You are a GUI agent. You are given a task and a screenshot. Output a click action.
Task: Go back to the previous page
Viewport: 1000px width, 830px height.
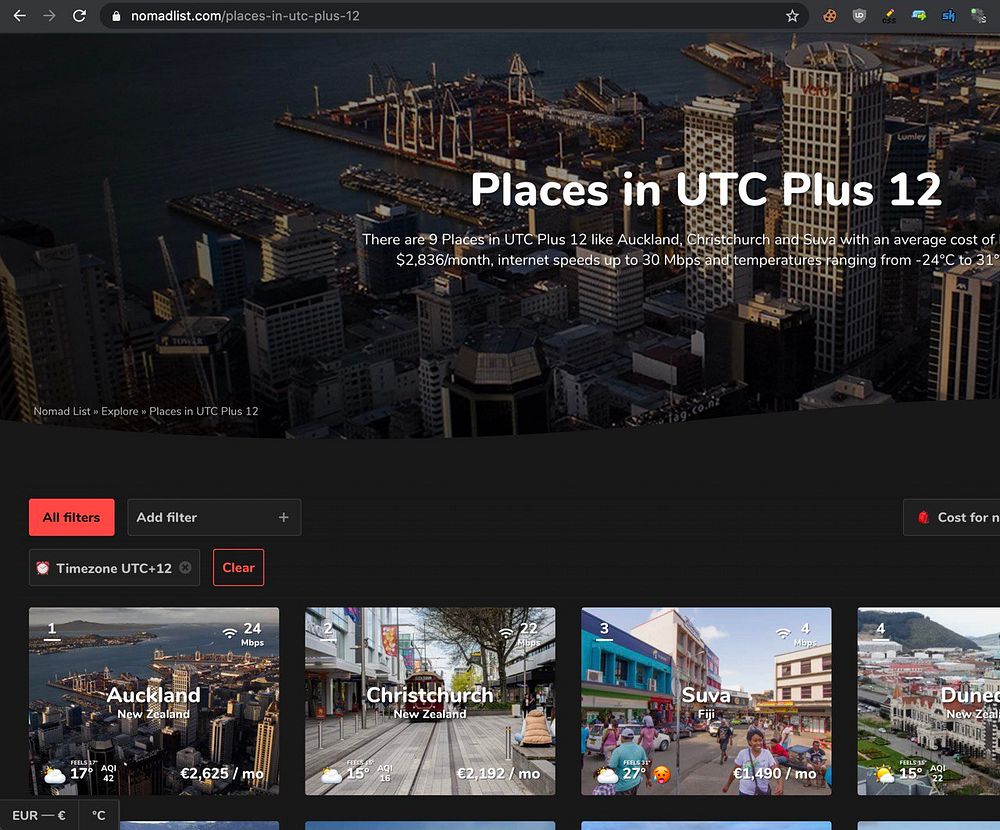tap(20, 16)
